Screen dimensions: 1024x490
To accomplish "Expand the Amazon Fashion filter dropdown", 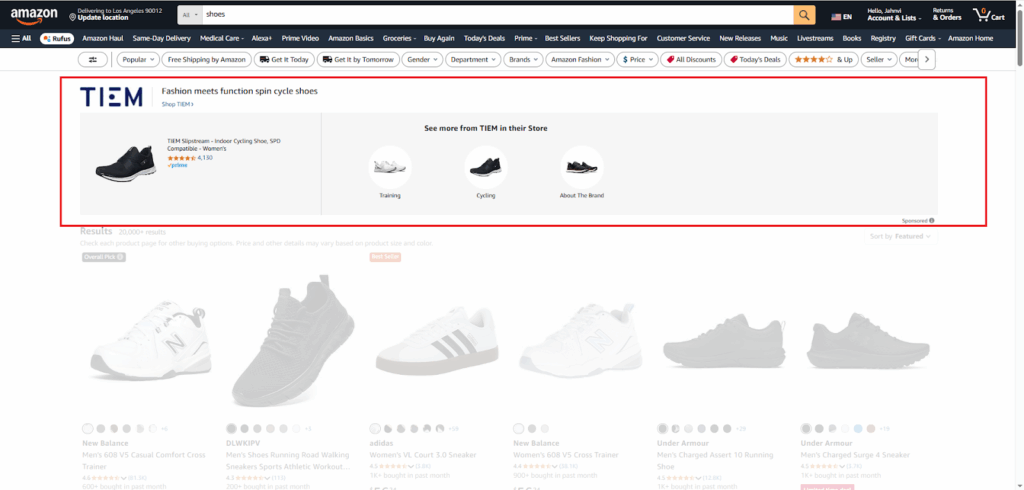I will tap(579, 59).
